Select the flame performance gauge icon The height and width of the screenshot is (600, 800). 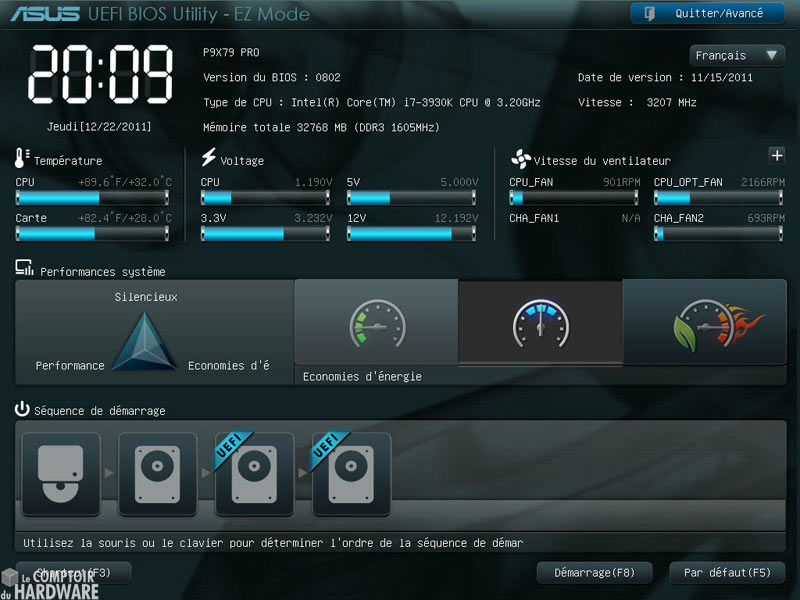pyautogui.click(x=705, y=322)
